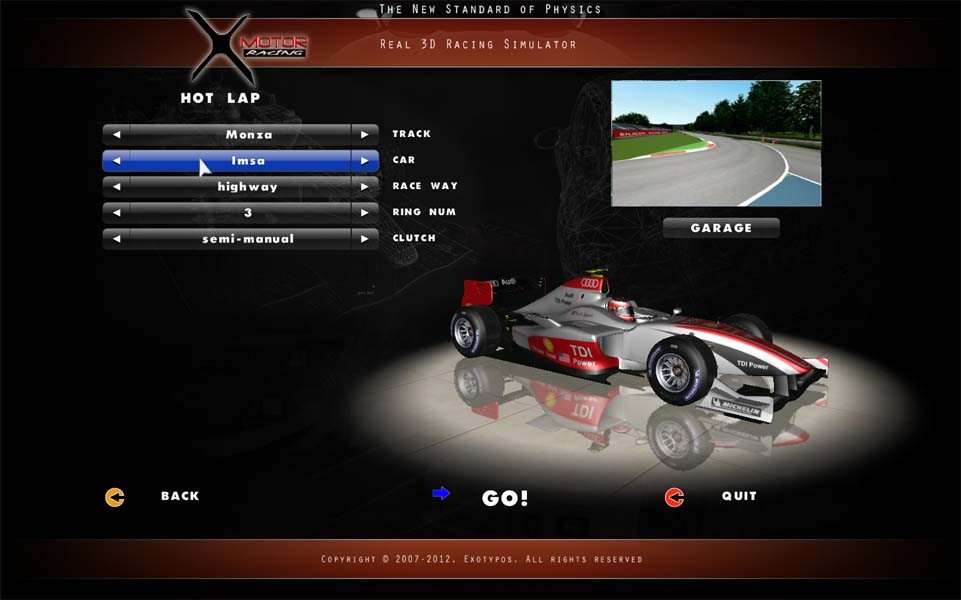Screen dimensions: 961x600
Task: Click the Real 3D Racing Simulator text
Action: 478,44
